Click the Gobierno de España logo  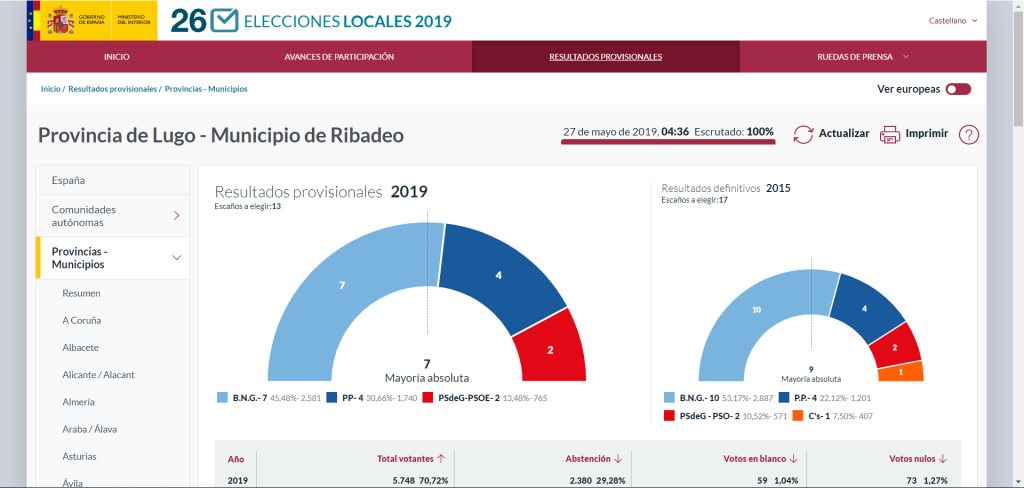92,21
